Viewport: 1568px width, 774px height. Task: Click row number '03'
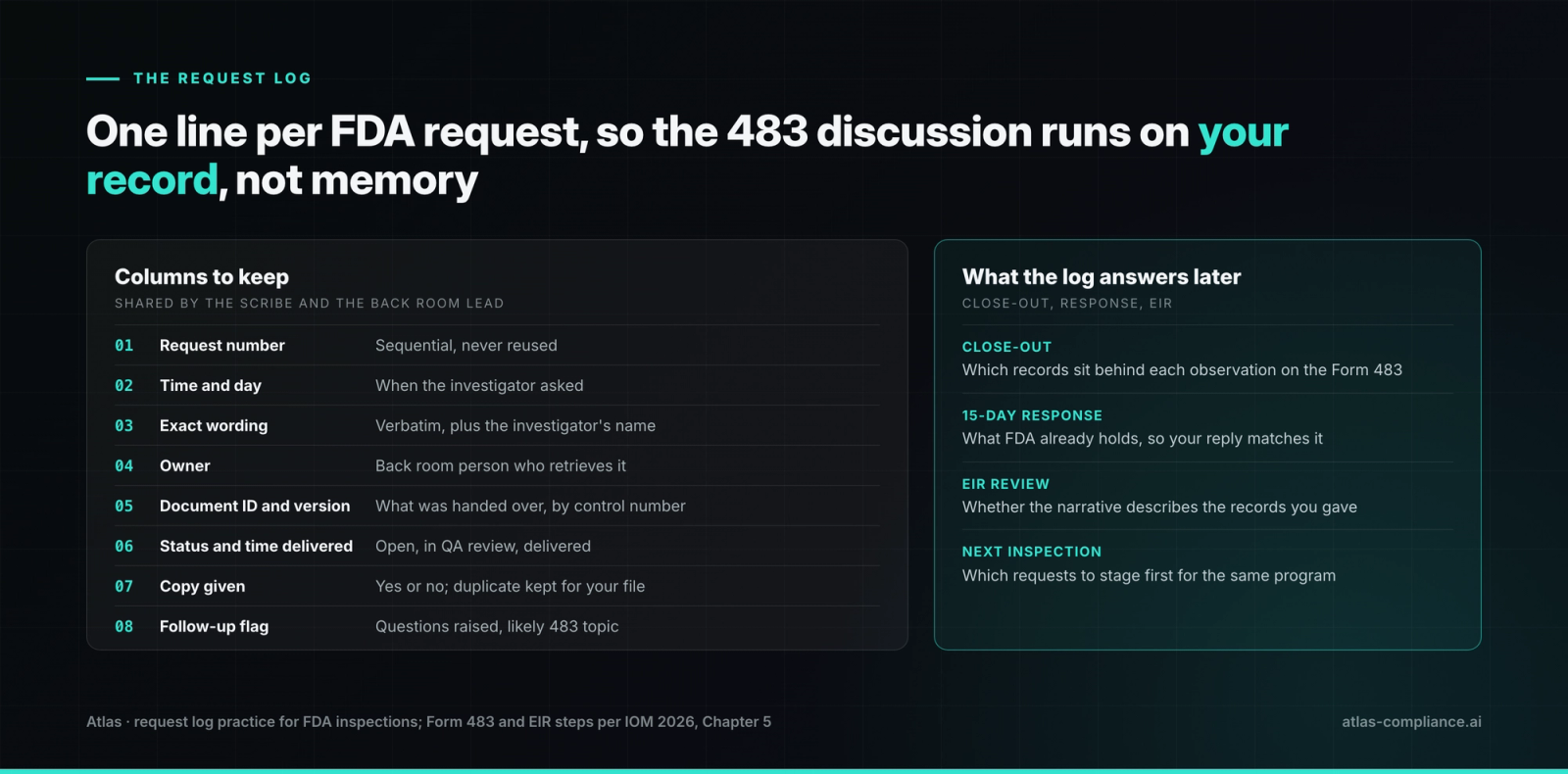123,425
